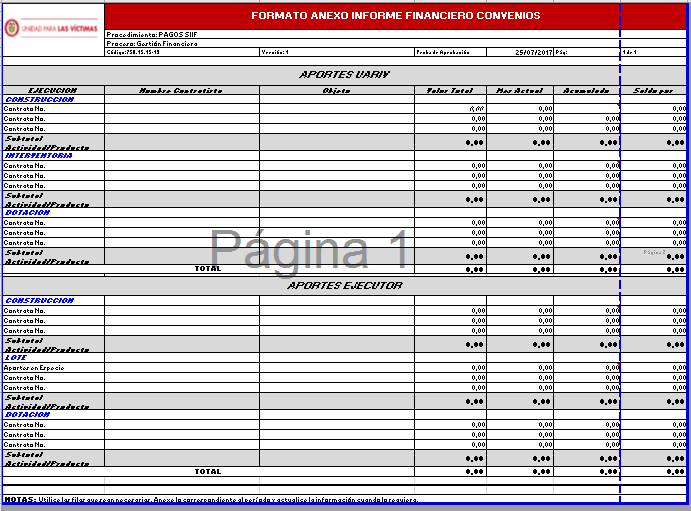Select the Fecha de Aprobación label cell
The image size is (691, 511).
click(x=450, y=52)
